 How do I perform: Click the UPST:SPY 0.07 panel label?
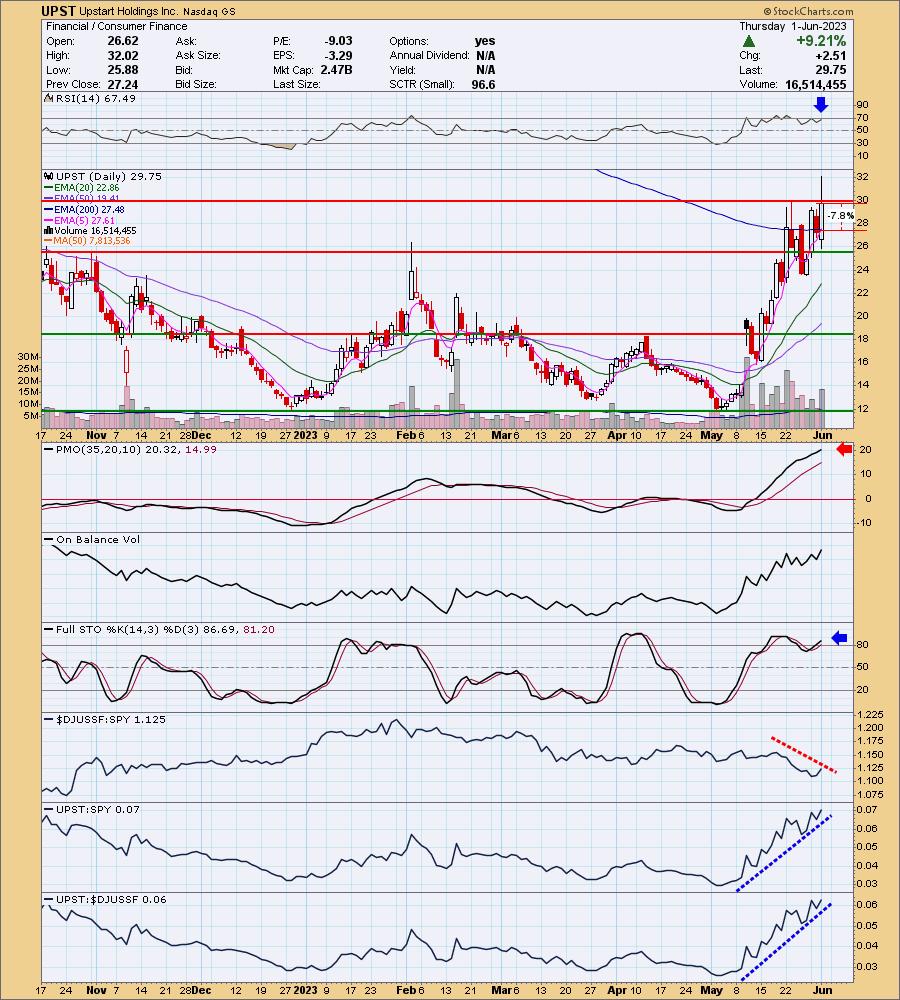click(98, 809)
